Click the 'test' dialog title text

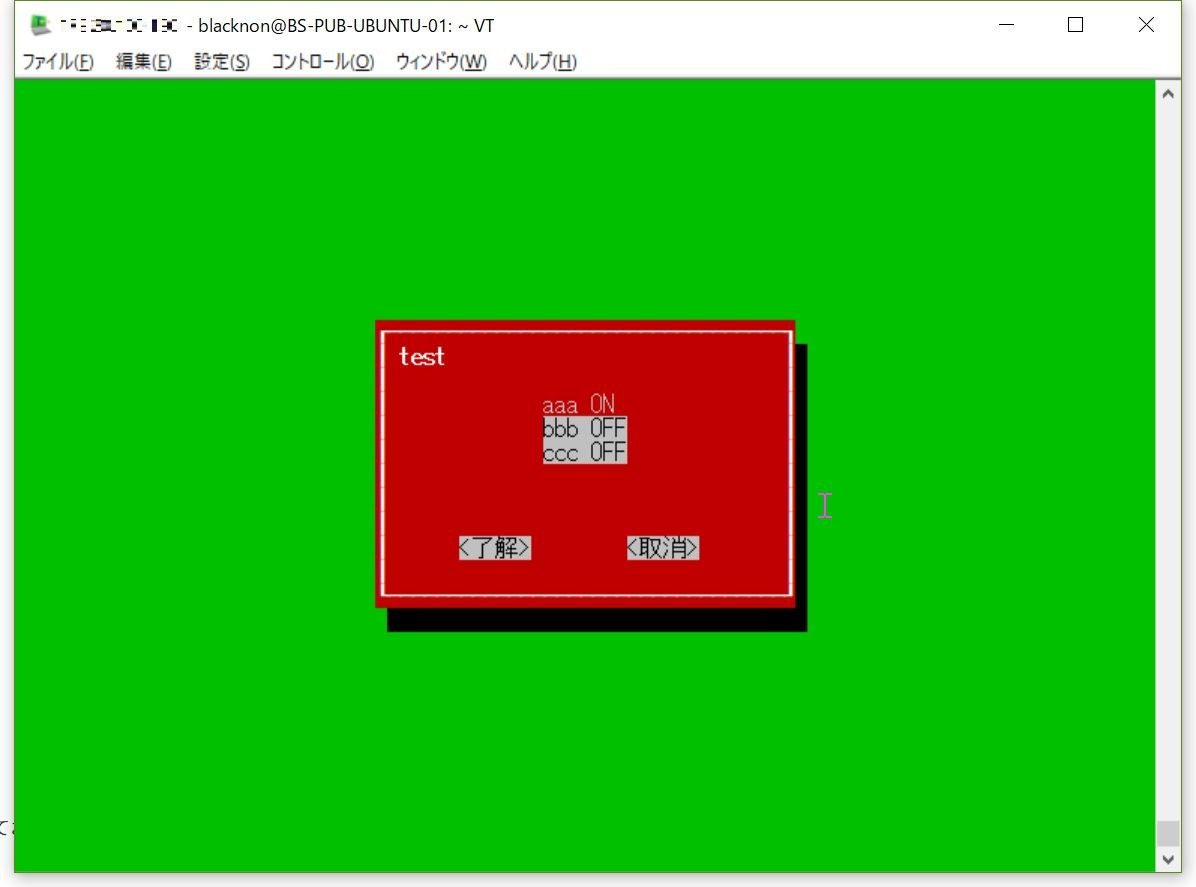pyautogui.click(x=422, y=357)
